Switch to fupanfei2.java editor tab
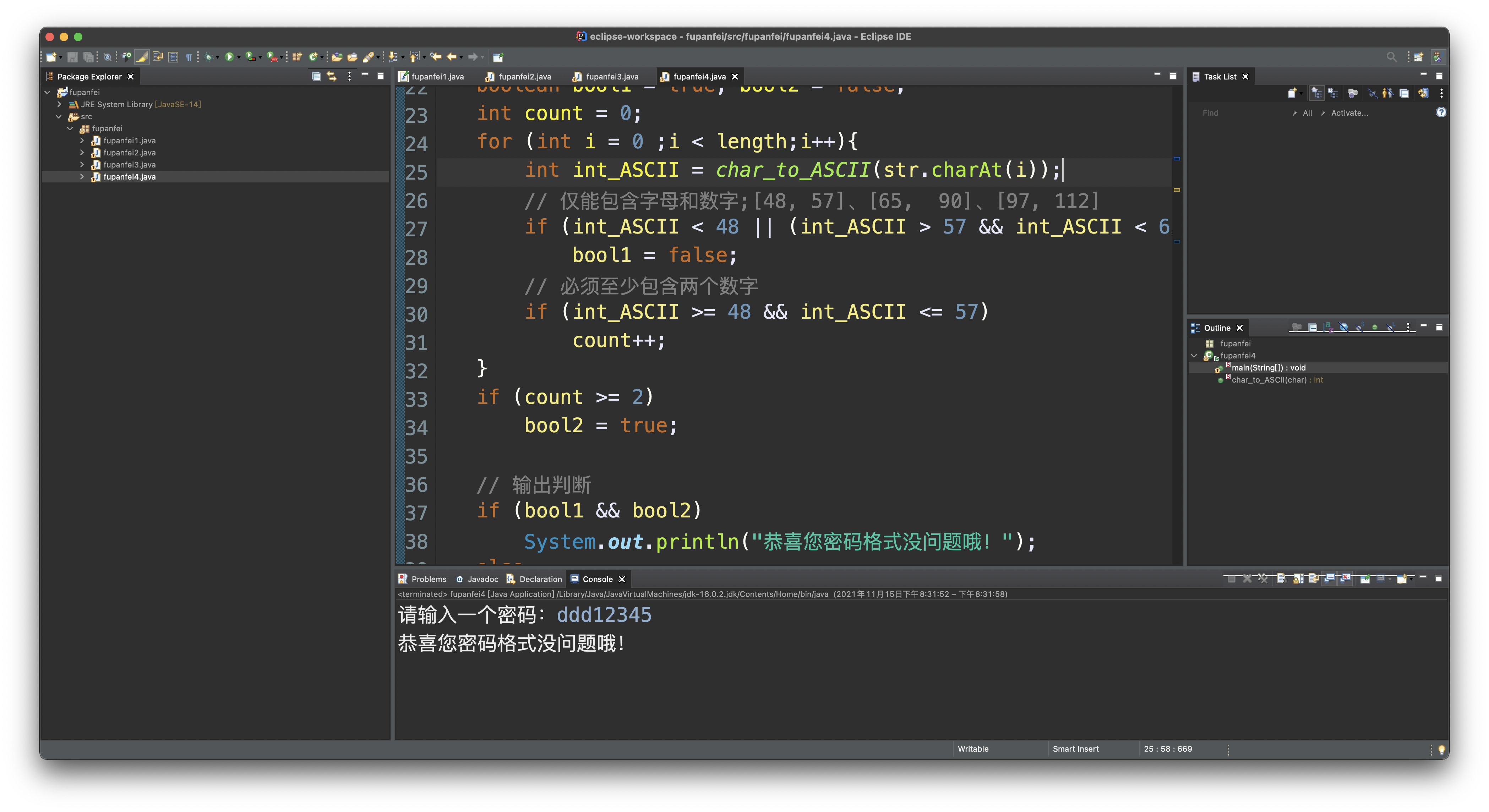This screenshot has width=1489, height=812. [518, 76]
